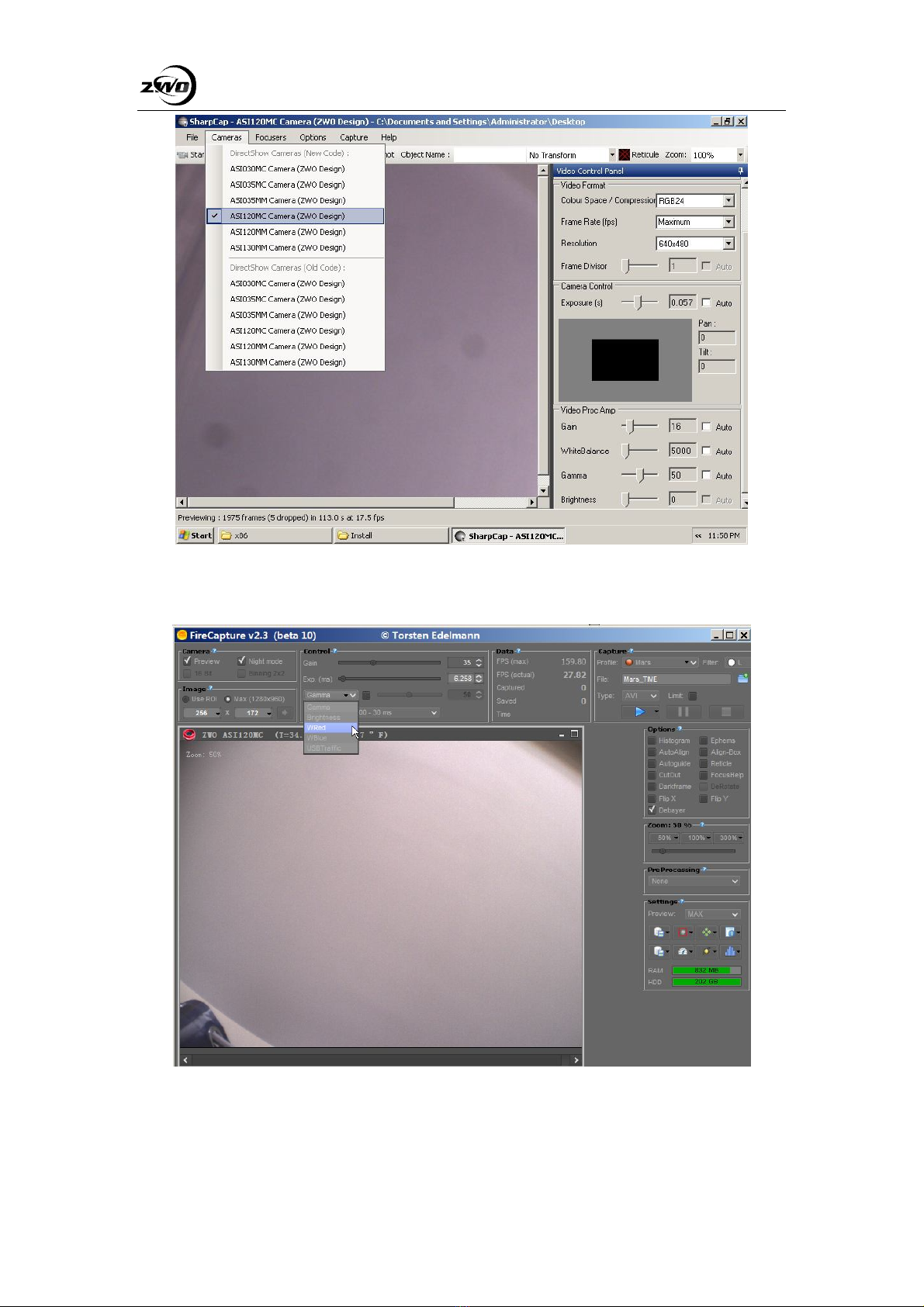Enable Auto for WhiteBalance in SharpCap
This screenshot has height=1307, width=924.
(x=706, y=450)
